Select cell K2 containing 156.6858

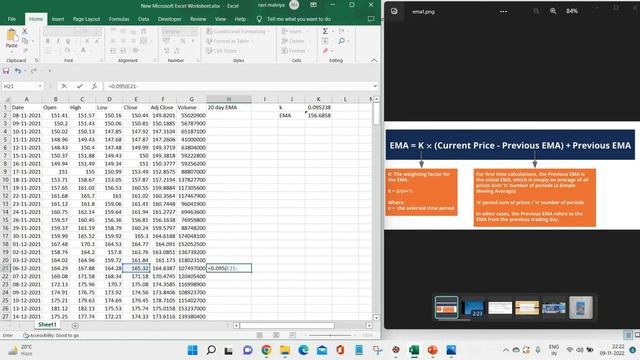pos(318,116)
